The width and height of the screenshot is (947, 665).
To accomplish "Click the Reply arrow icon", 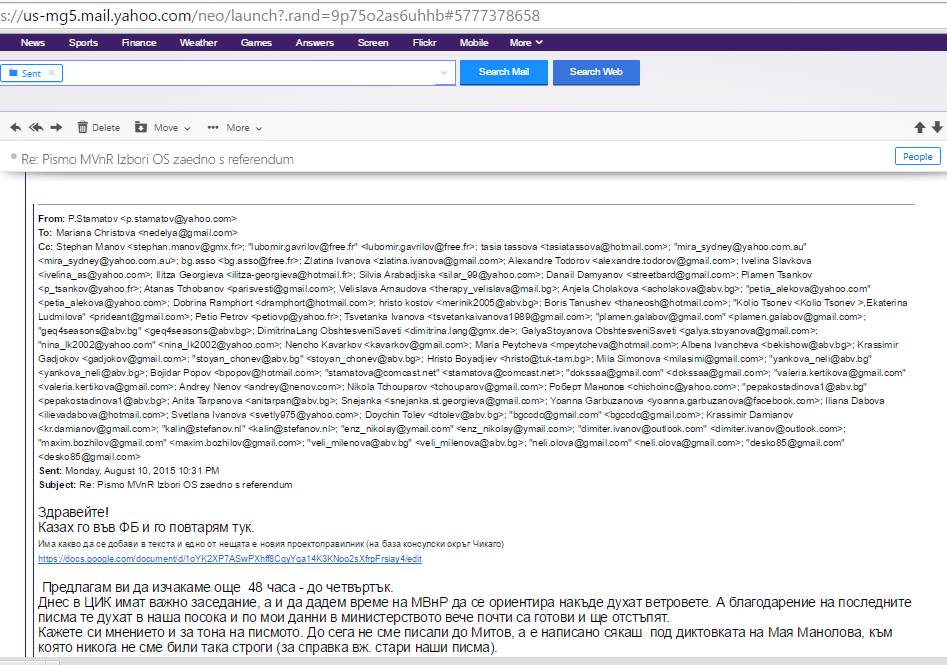I will click(x=15, y=127).
